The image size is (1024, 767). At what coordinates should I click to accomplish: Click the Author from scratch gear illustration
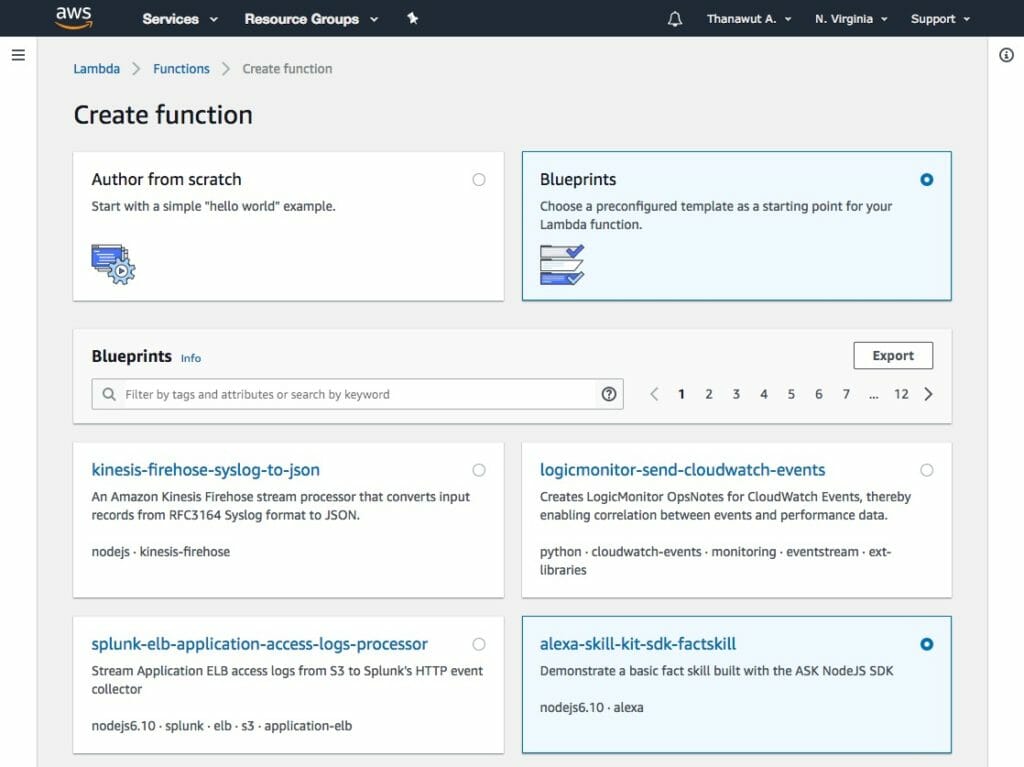tap(113, 264)
